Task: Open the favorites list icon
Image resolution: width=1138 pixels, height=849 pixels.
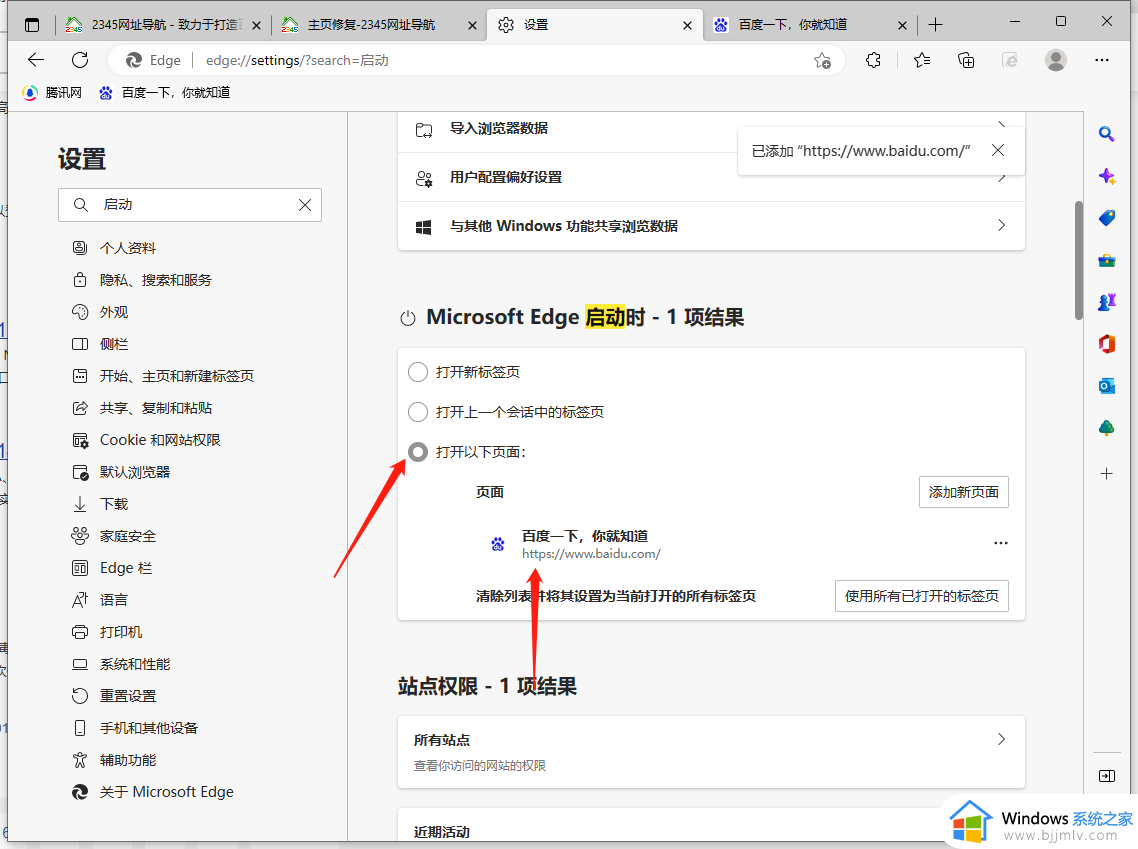Action: coord(922,60)
